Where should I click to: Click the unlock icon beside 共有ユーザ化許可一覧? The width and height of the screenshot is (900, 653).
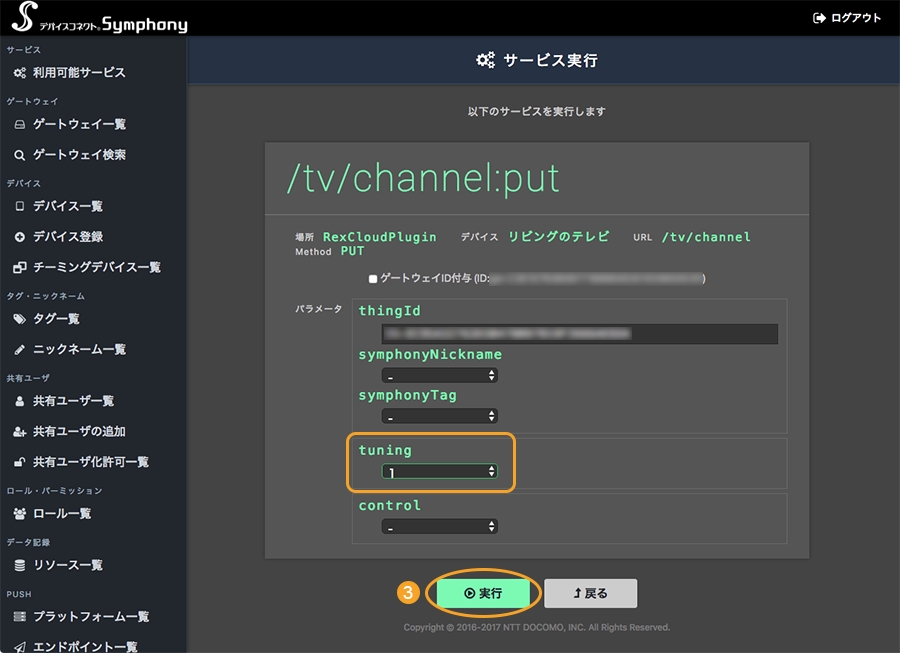tap(20, 462)
